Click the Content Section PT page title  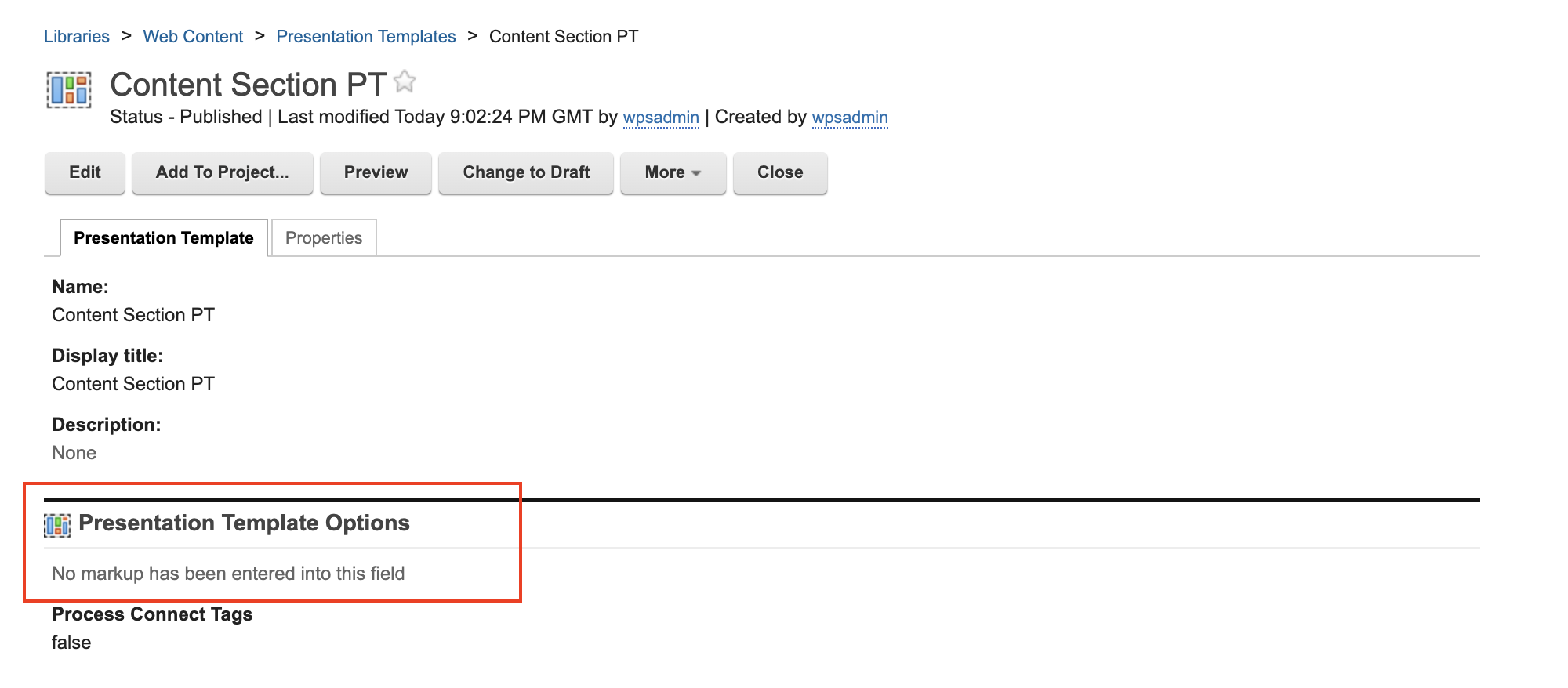(x=248, y=85)
